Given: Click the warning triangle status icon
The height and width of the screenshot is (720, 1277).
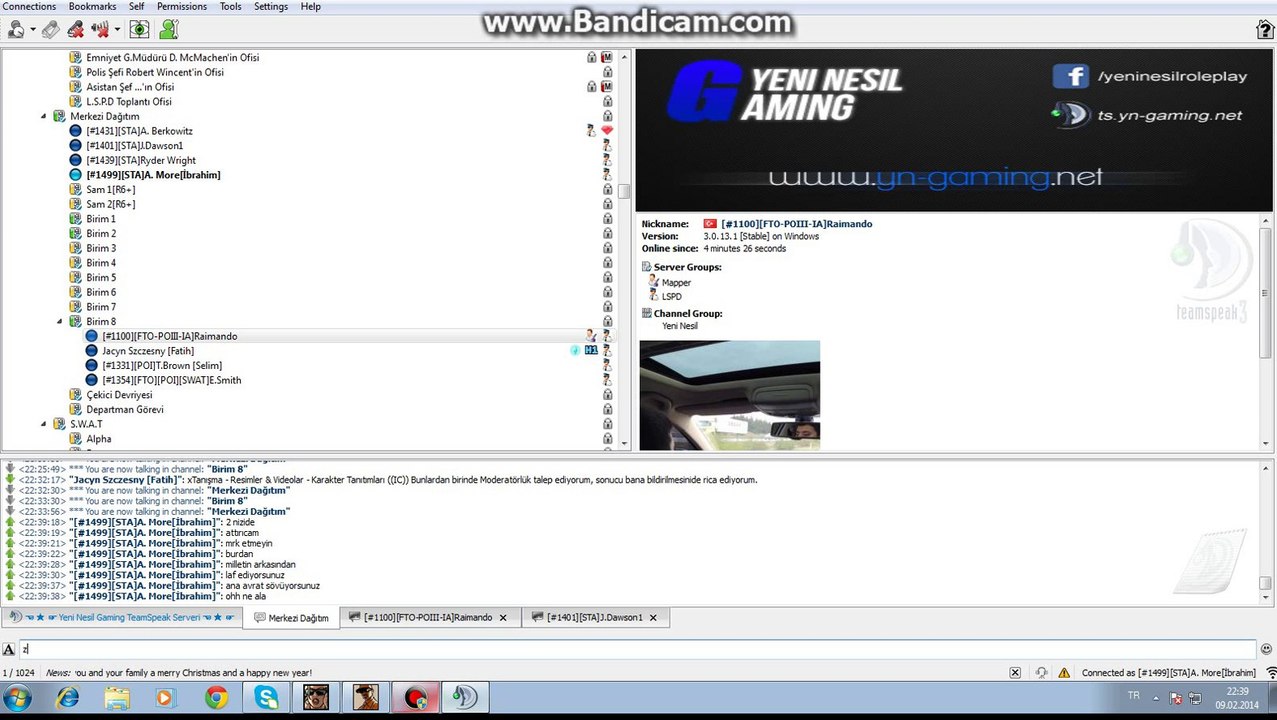Looking at the screenshot, I should [1064, 673].
